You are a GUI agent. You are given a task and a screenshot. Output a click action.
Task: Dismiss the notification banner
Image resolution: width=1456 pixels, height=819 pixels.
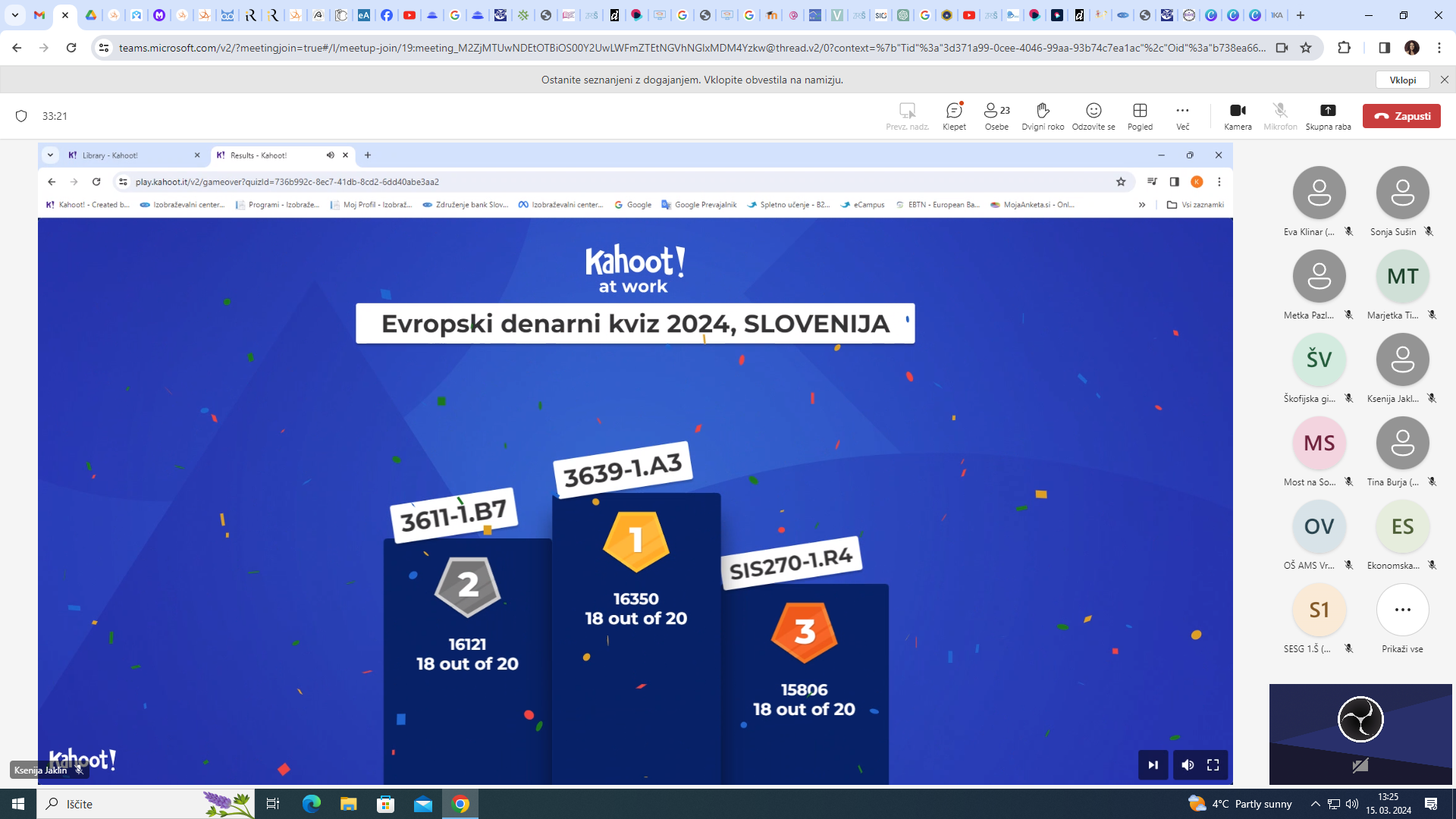[x=1444, y=80]
